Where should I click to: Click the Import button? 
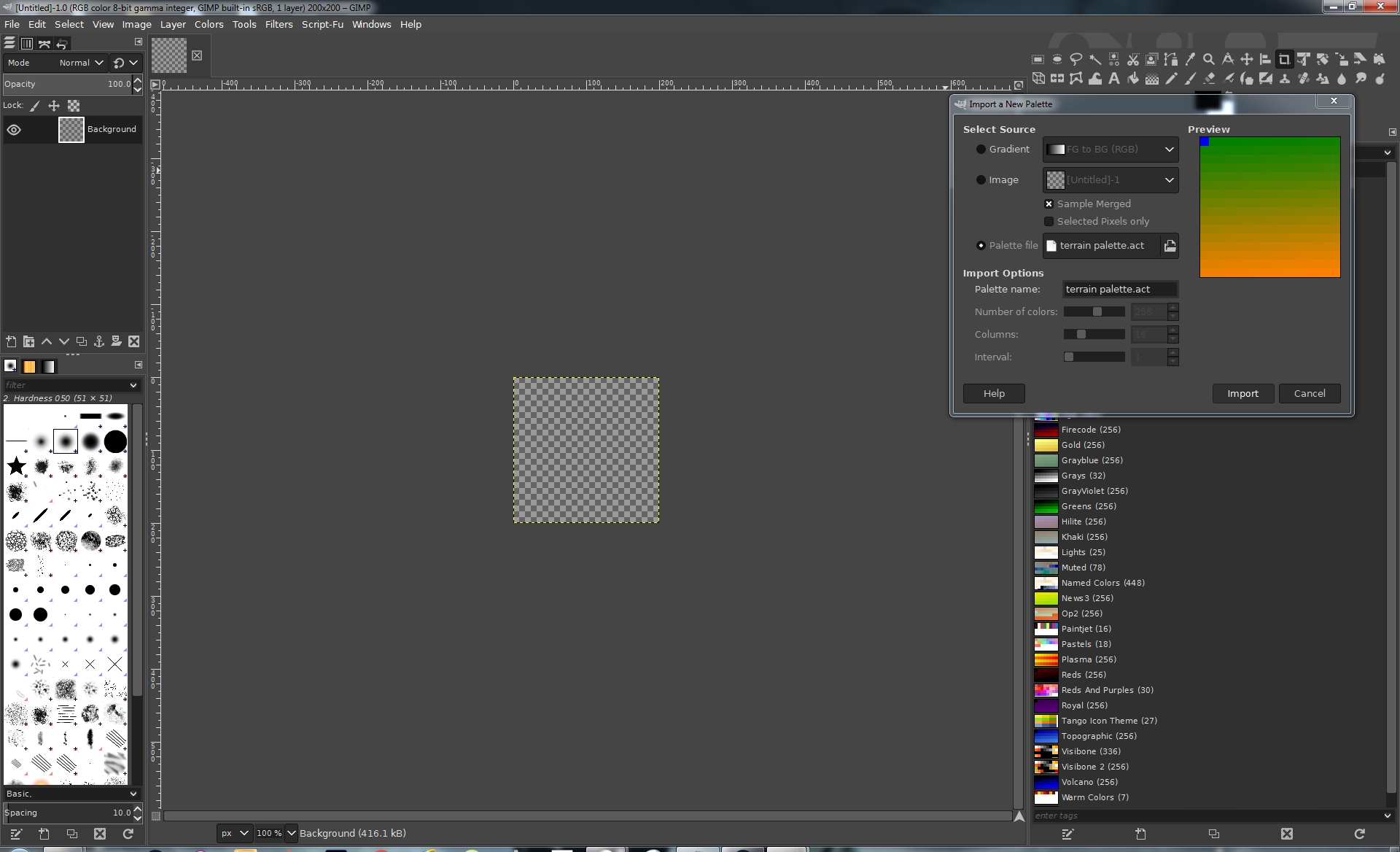(x=1242, y=393)
